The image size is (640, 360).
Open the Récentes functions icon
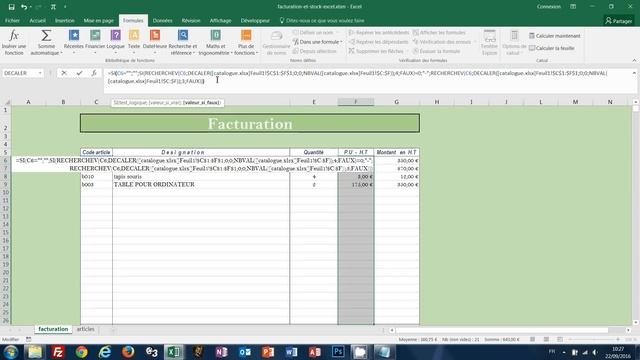coord(74,36)
